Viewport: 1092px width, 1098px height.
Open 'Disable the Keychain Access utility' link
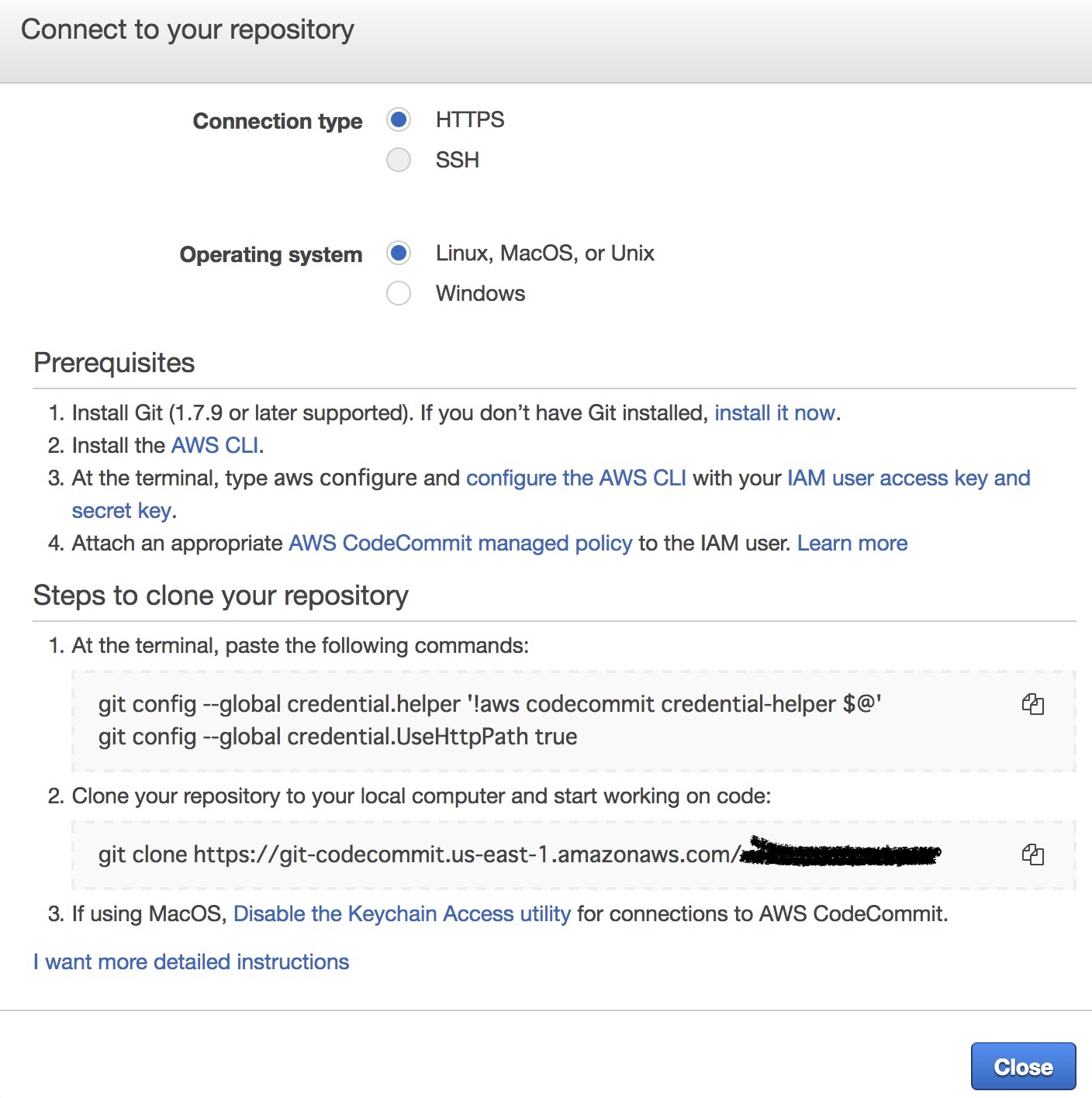tap(402, 913)
